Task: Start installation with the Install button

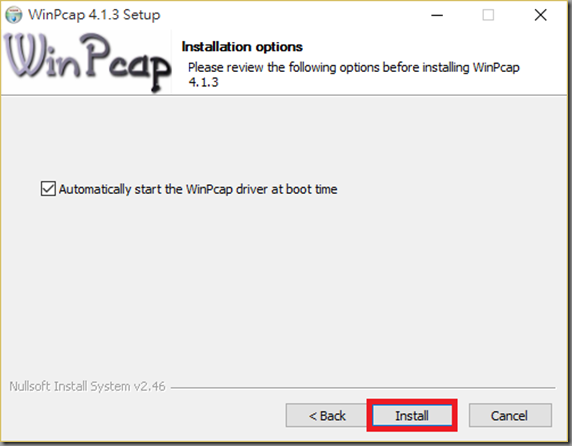Action: pos(412,415)
